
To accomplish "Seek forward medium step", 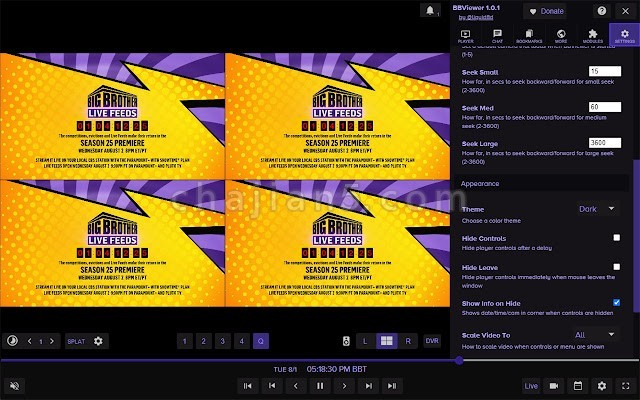I will click(x=368, y=386).
